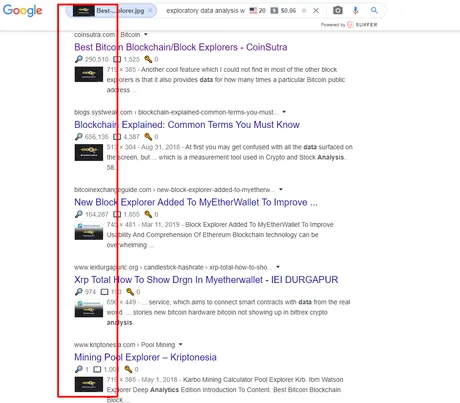This screenshot has height=403, width=460.
Task: Open thumbnail of IEI DURGAPUR result
Action: click(89, 308)
